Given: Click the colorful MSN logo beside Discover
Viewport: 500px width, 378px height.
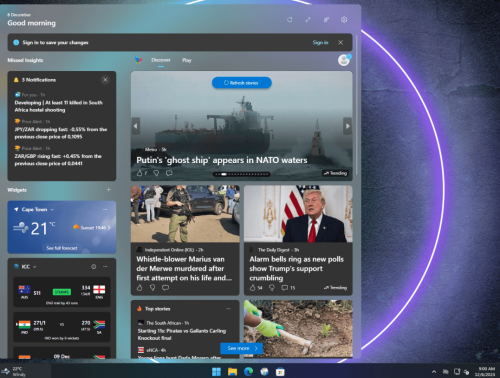Looking at the screenshot, I should tap(139, 60).
